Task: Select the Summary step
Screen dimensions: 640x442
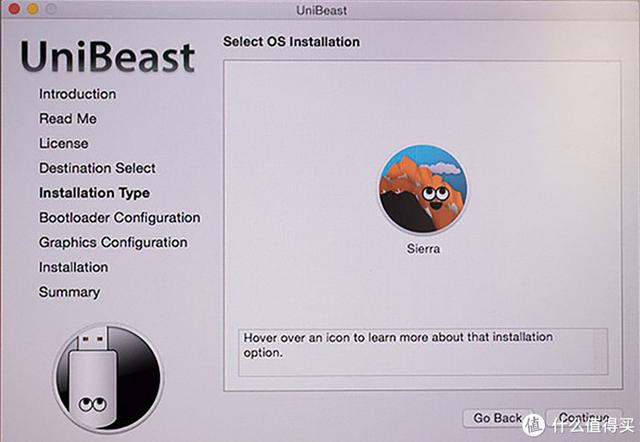Action: (x=69, y=292)
